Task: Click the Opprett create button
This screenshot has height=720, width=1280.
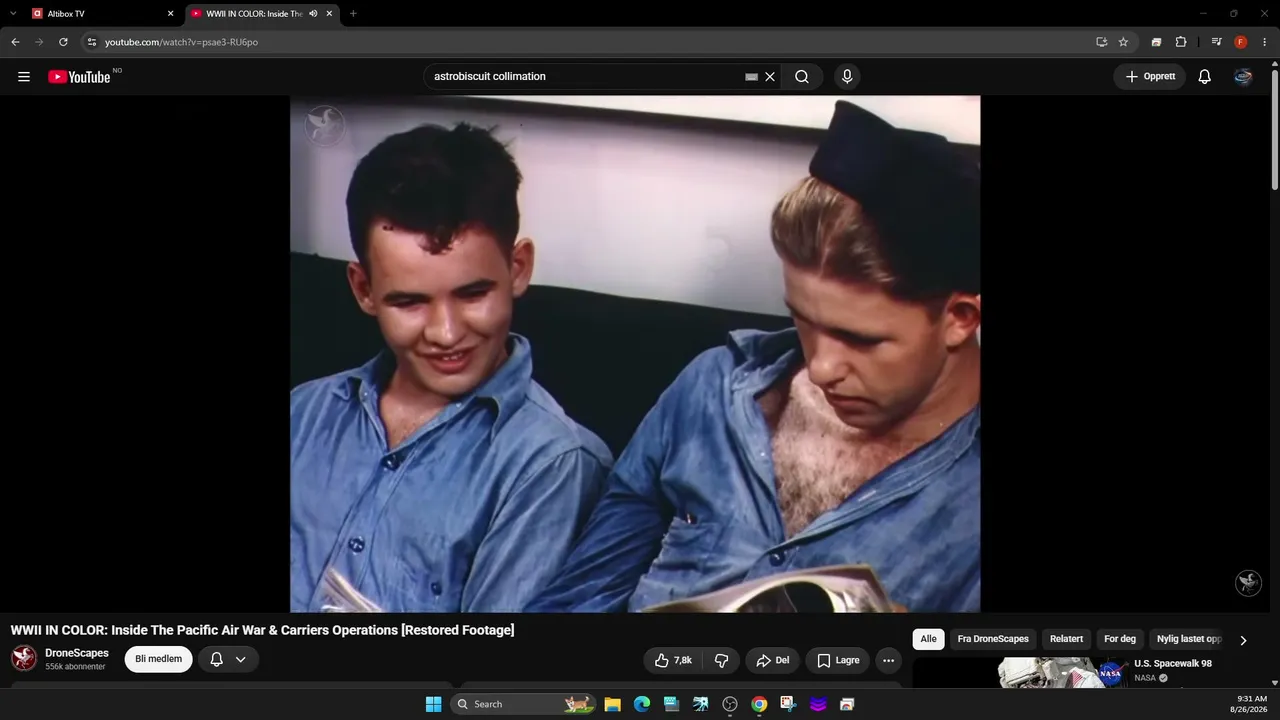Action: (1150, 77)
